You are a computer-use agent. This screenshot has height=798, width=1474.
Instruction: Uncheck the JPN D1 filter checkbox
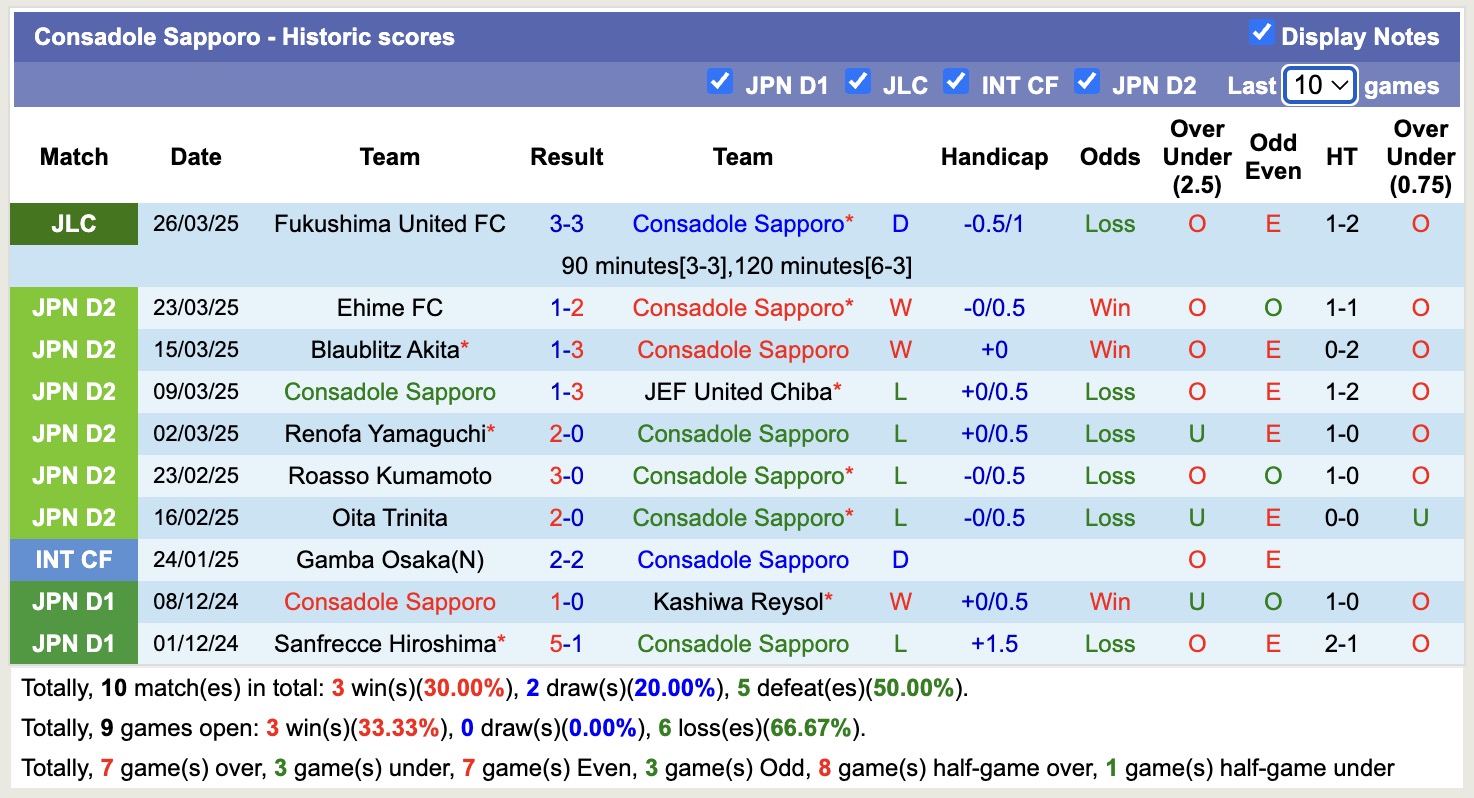point(719,82)
